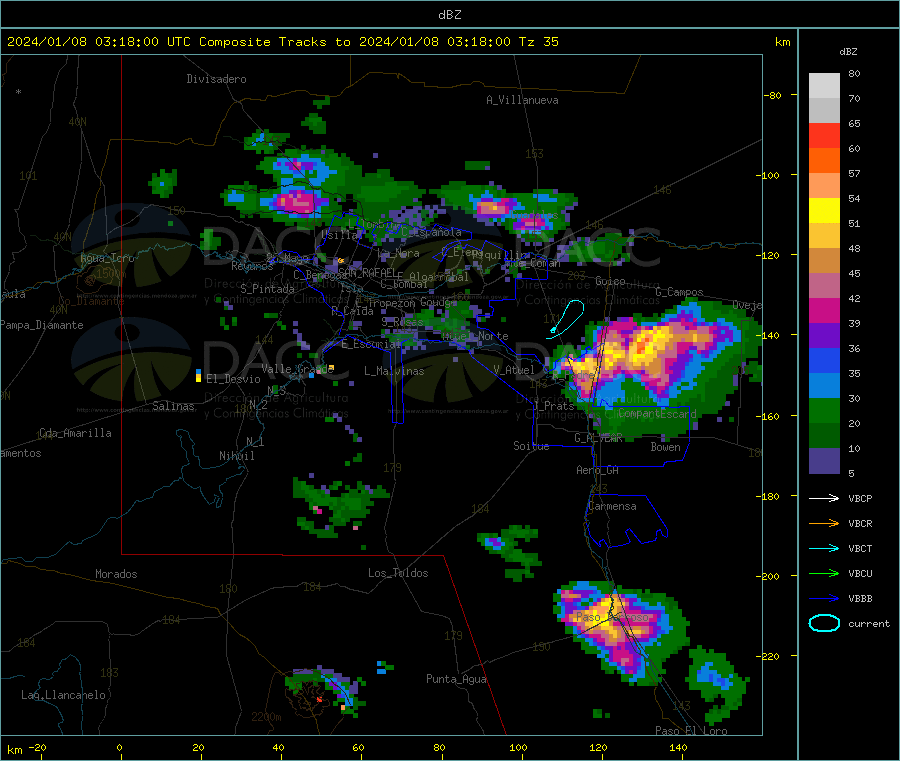Click the light grey 70-80 dBZ color swatch
This screenshot has width=900, height=761.
824,86
